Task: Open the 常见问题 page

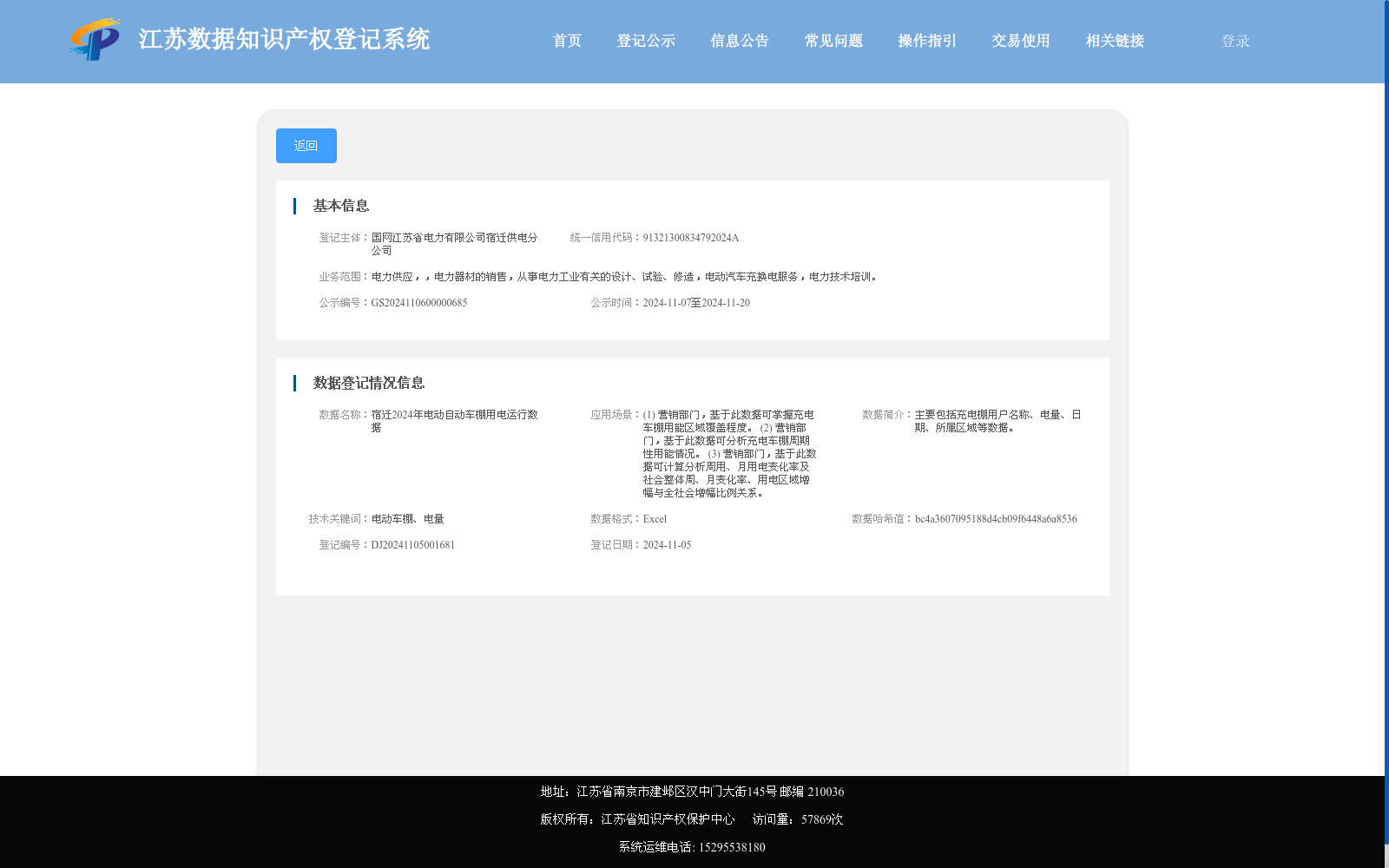Action: (833, 41)
